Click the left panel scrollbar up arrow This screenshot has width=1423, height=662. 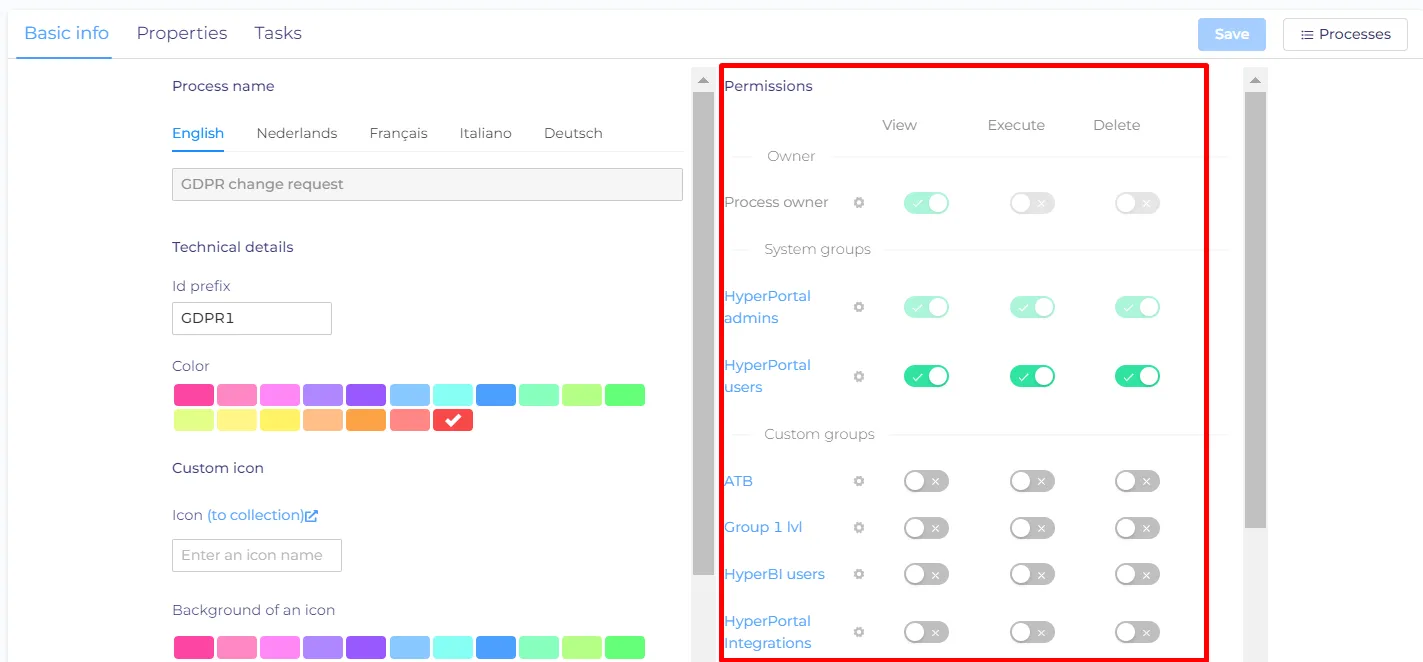click(703, 79)
